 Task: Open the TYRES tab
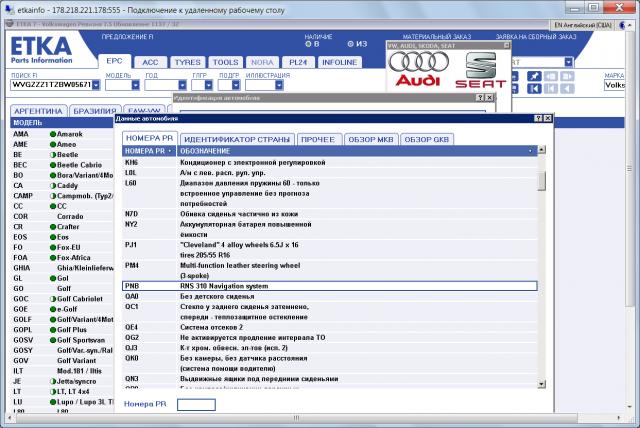point(188,62)
